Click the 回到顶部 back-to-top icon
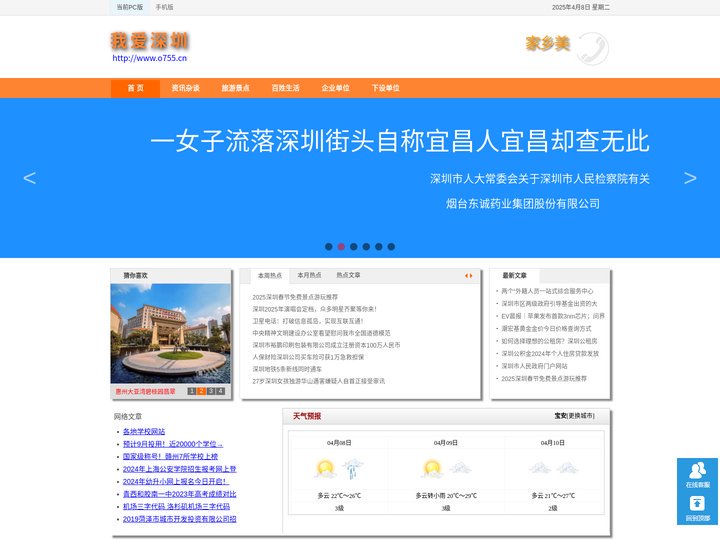The image size is (720, 540). click(x=698, y=508)
